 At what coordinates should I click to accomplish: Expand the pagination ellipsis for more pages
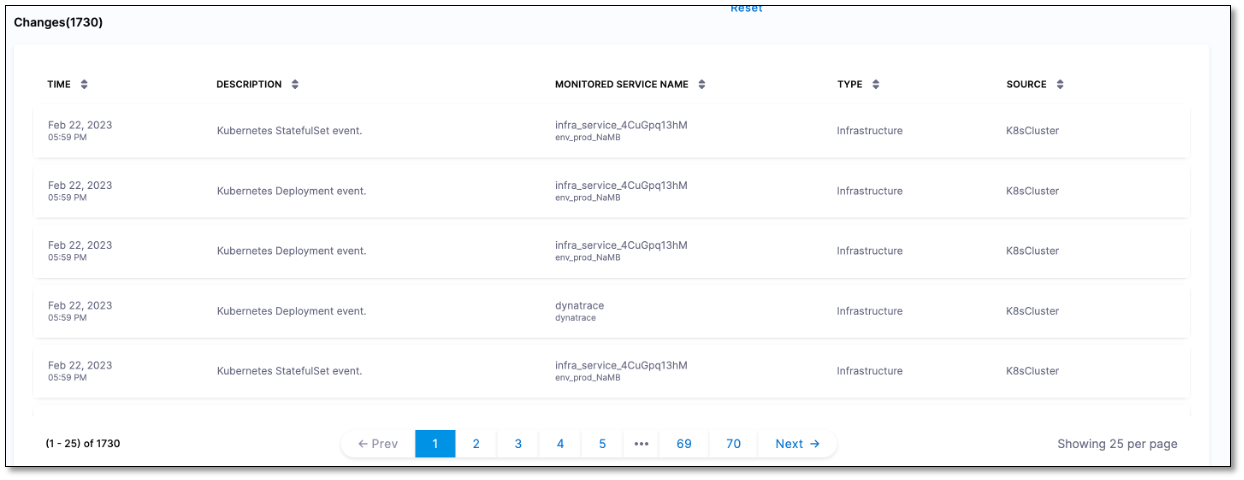tap(642, 444)
